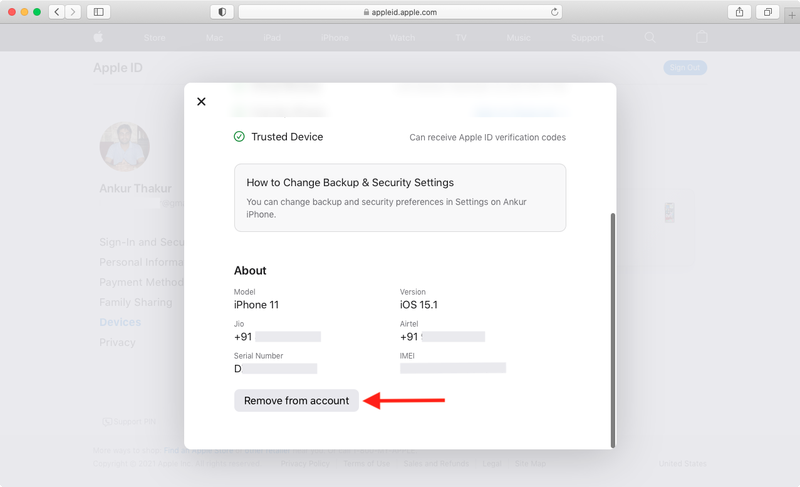Image resolution: width=800 pixels, height=487 pixels.
Task: Show all tabs overview button
Action: (x=767, y=12)
